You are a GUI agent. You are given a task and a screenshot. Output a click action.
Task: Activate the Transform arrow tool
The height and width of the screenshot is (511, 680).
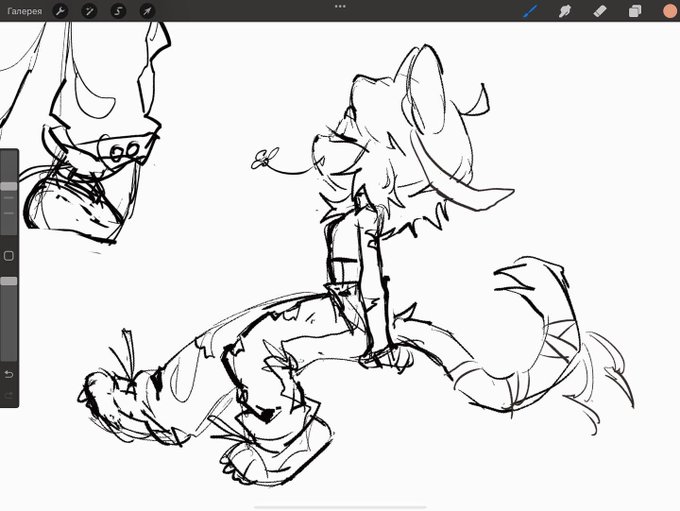tap(147, 11)
